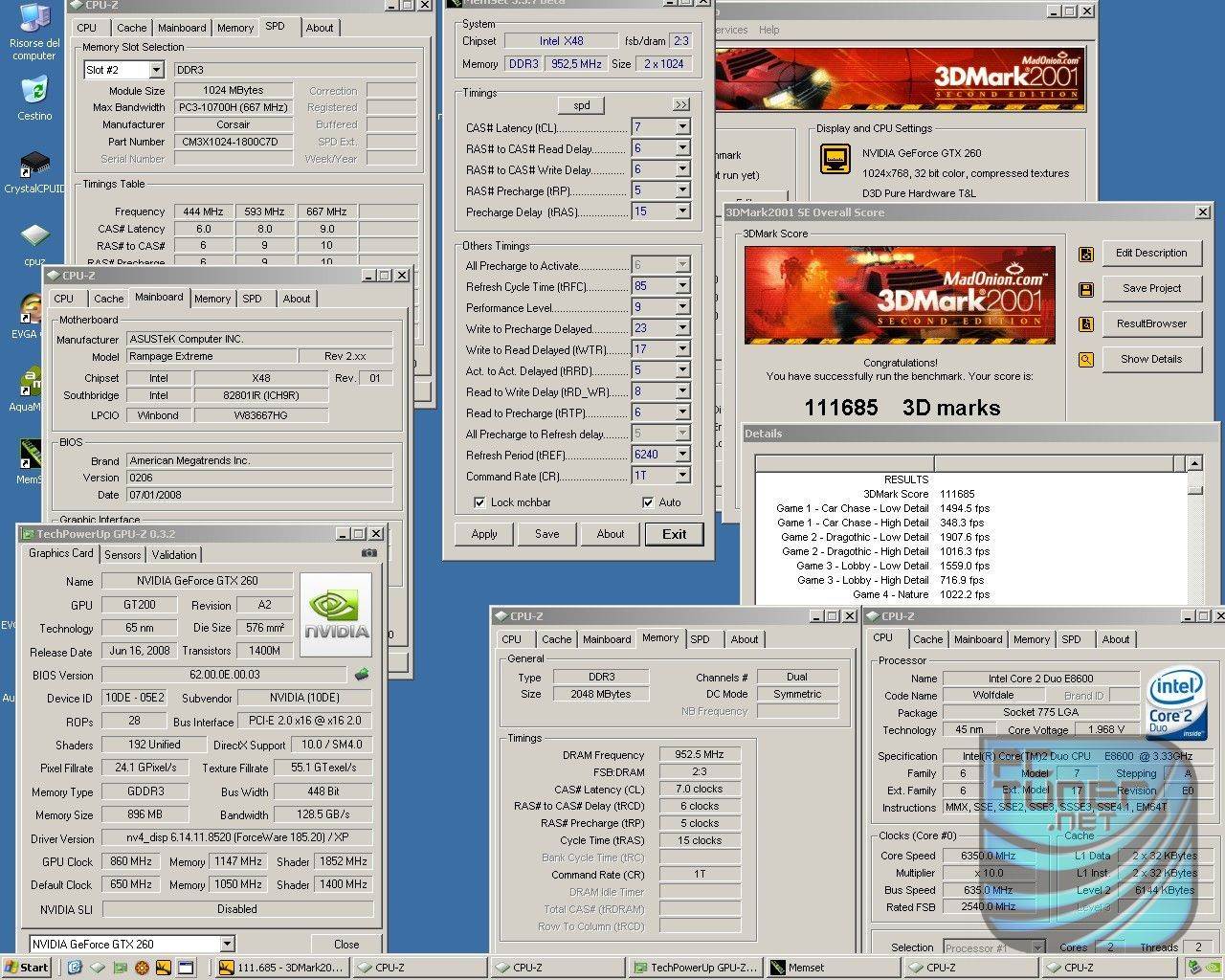Click the spd button in MemSet Timings
Viewport: 1225px width, 980px height.
[582, 105]
